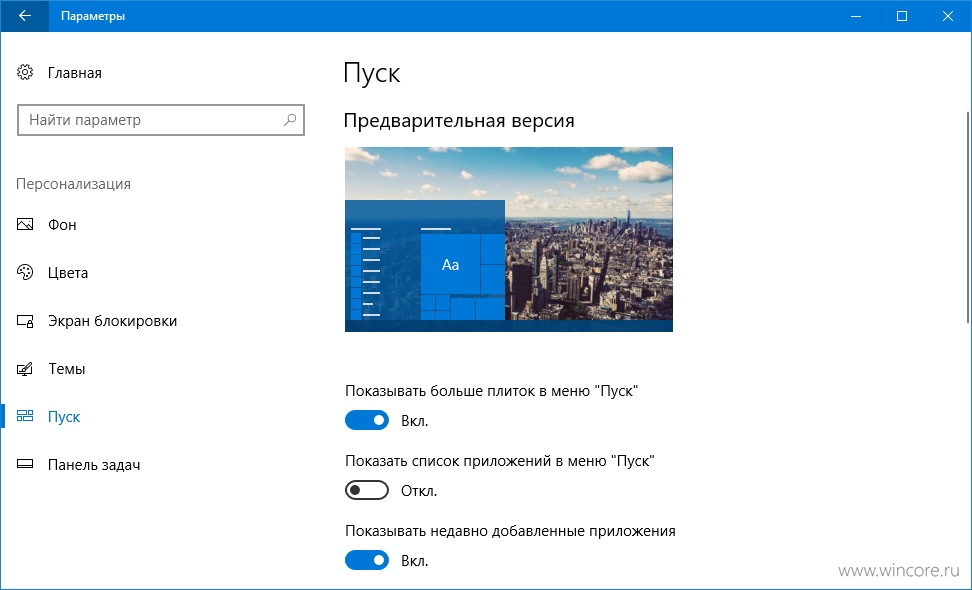Click the "Предварительная версия" heading
Image resolution: width=972 pixels, height=590 pixels.
click(459, 120)
